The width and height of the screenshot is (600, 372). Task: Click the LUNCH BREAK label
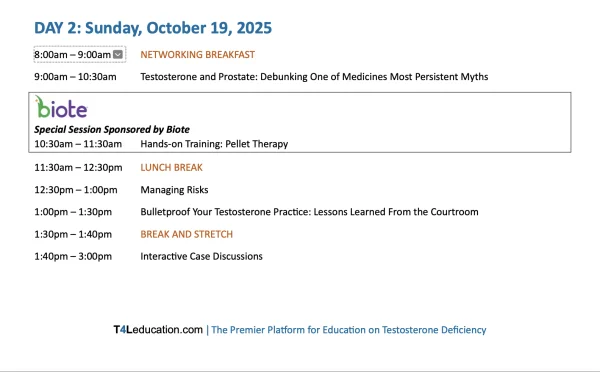171,168
